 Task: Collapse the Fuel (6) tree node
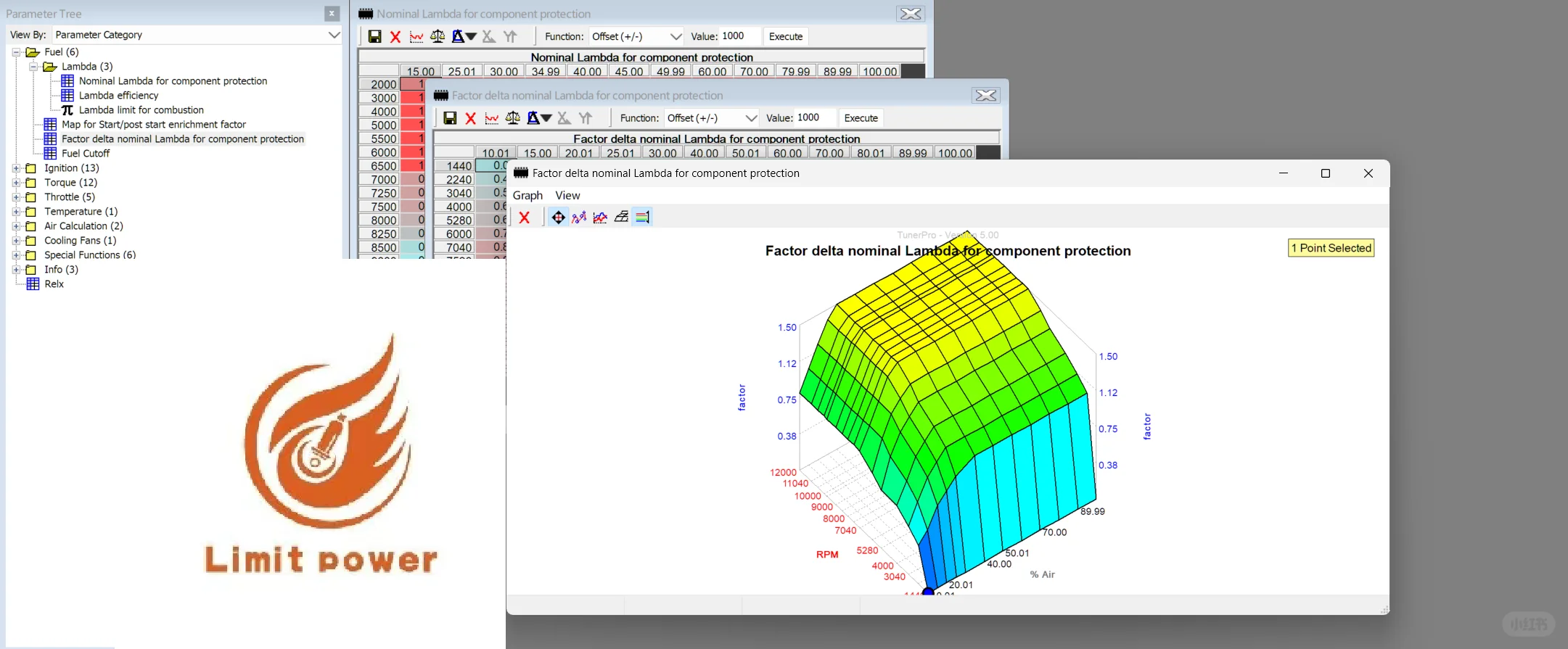click(16, 52)
